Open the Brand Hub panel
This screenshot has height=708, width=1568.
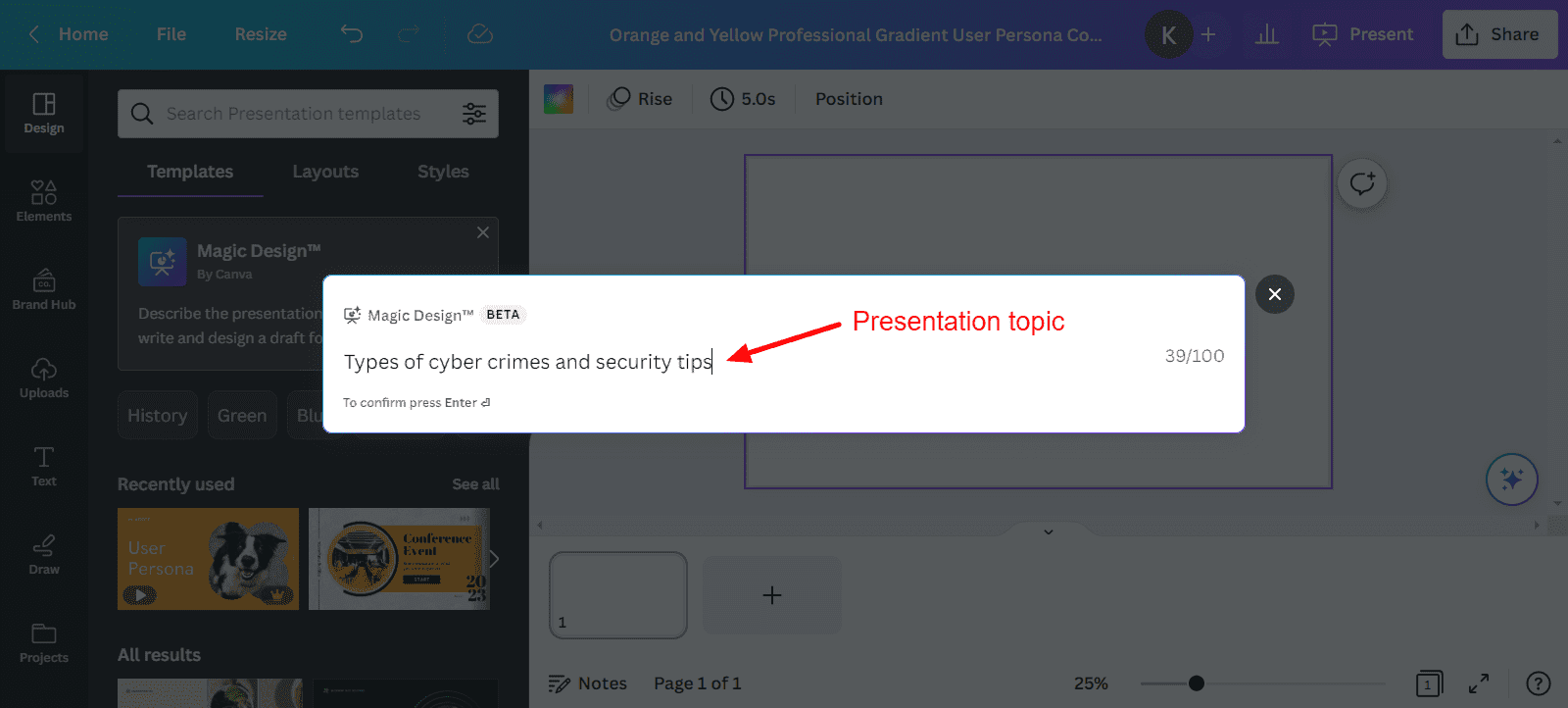(44, 289)
